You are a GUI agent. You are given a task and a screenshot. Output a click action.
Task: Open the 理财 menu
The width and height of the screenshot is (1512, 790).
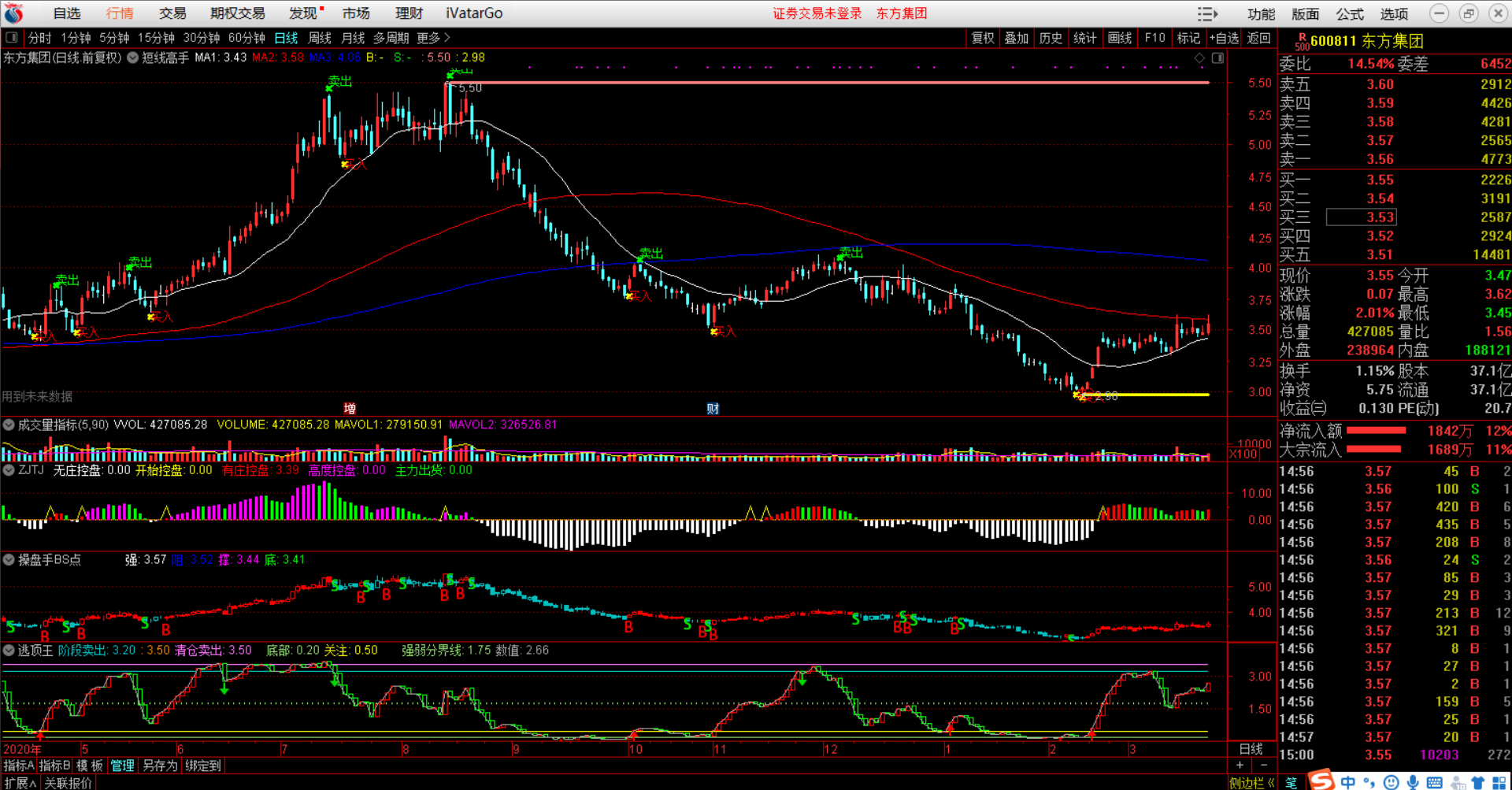click(409, 13)
